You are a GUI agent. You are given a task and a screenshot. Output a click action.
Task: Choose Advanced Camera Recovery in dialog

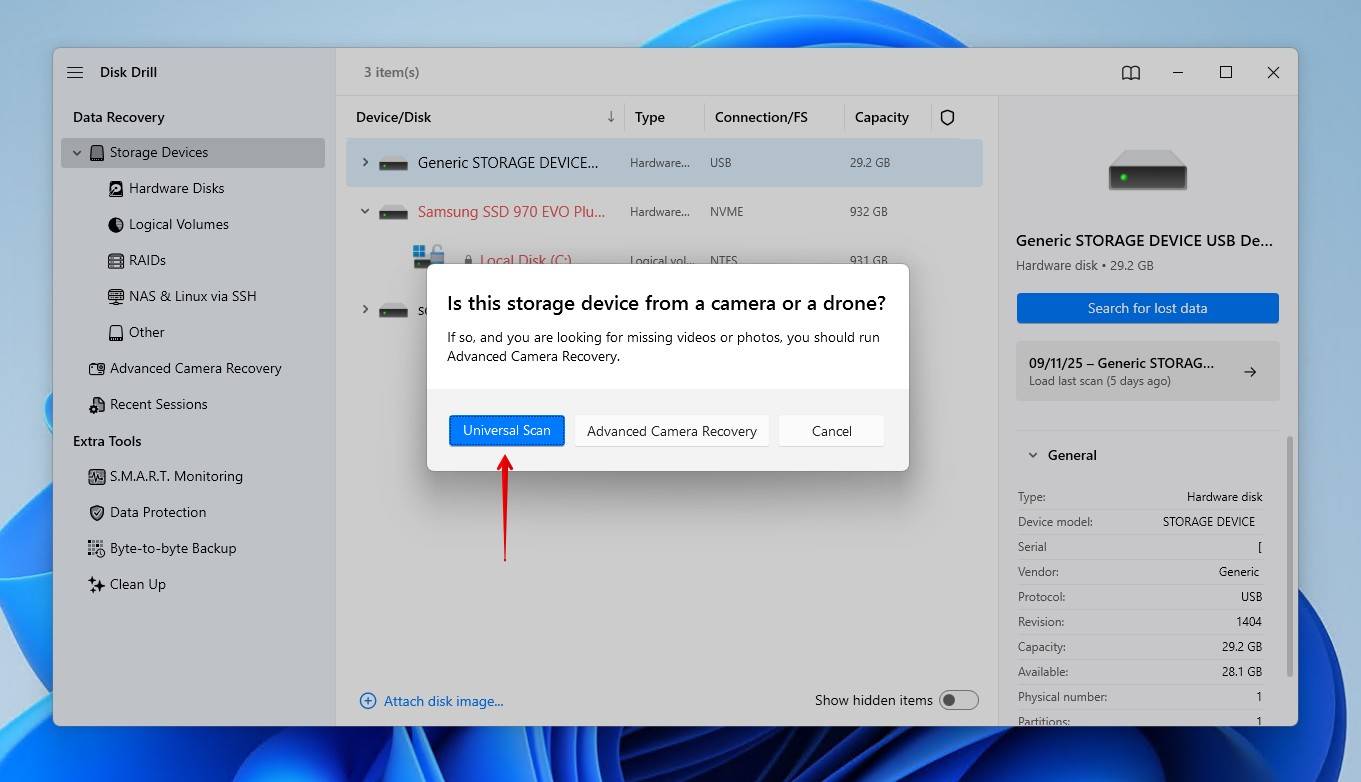[672, 431]
